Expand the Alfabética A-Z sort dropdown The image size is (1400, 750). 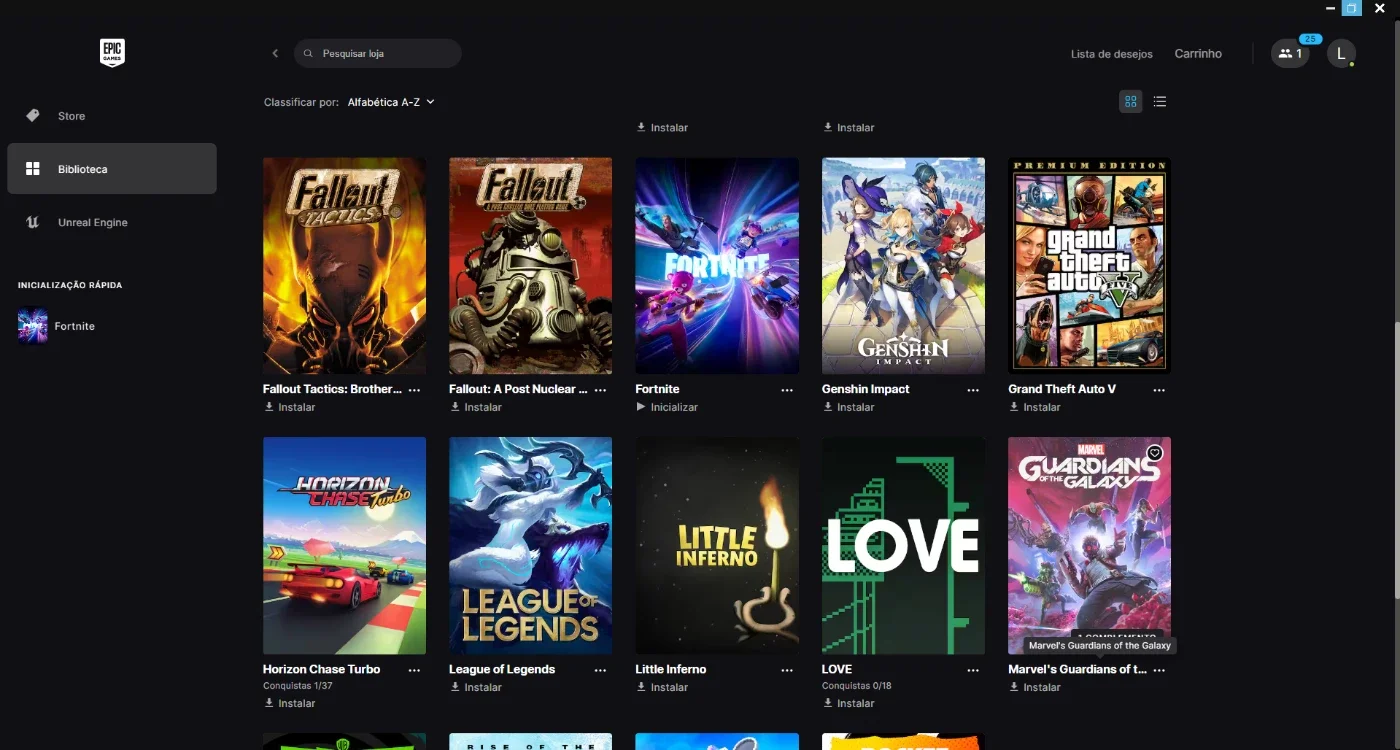point(391,102)
